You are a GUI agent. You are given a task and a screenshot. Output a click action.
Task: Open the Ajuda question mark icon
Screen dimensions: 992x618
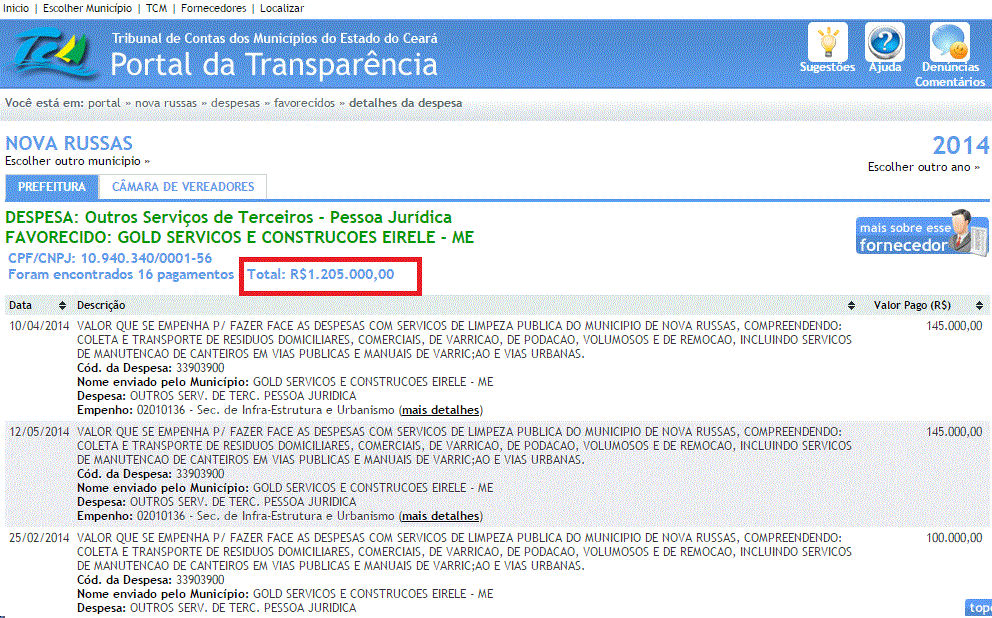[x=884, y=42]
